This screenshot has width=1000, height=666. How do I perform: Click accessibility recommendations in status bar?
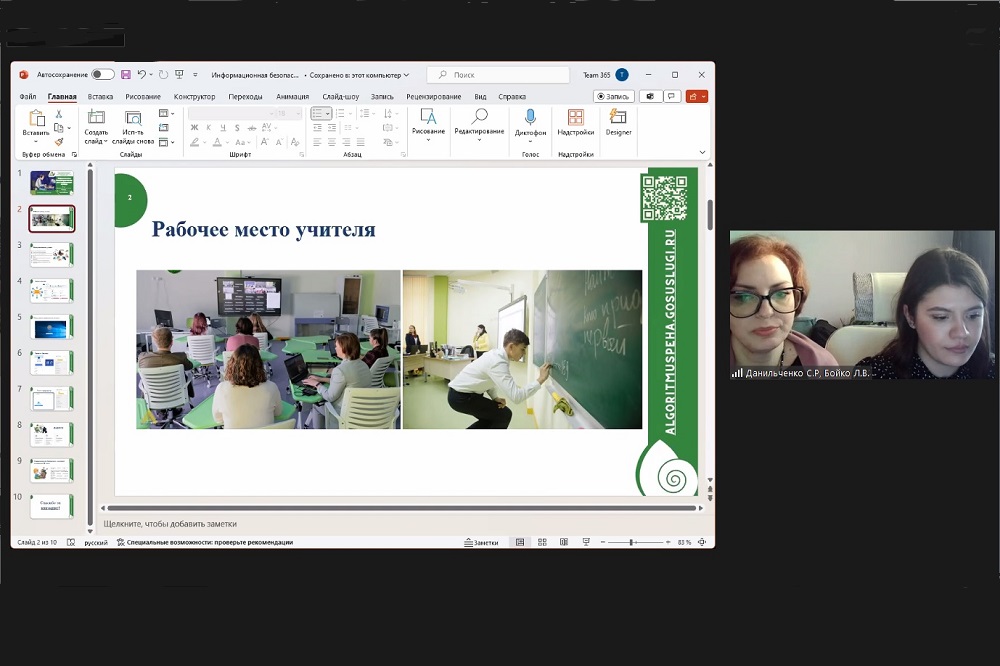coord(205,542)
